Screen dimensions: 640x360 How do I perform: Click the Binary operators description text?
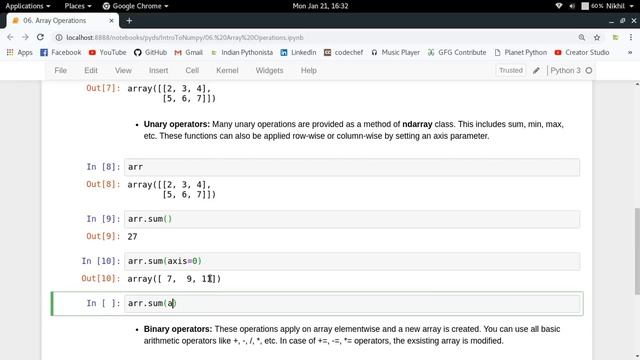[x=352, y=335]
